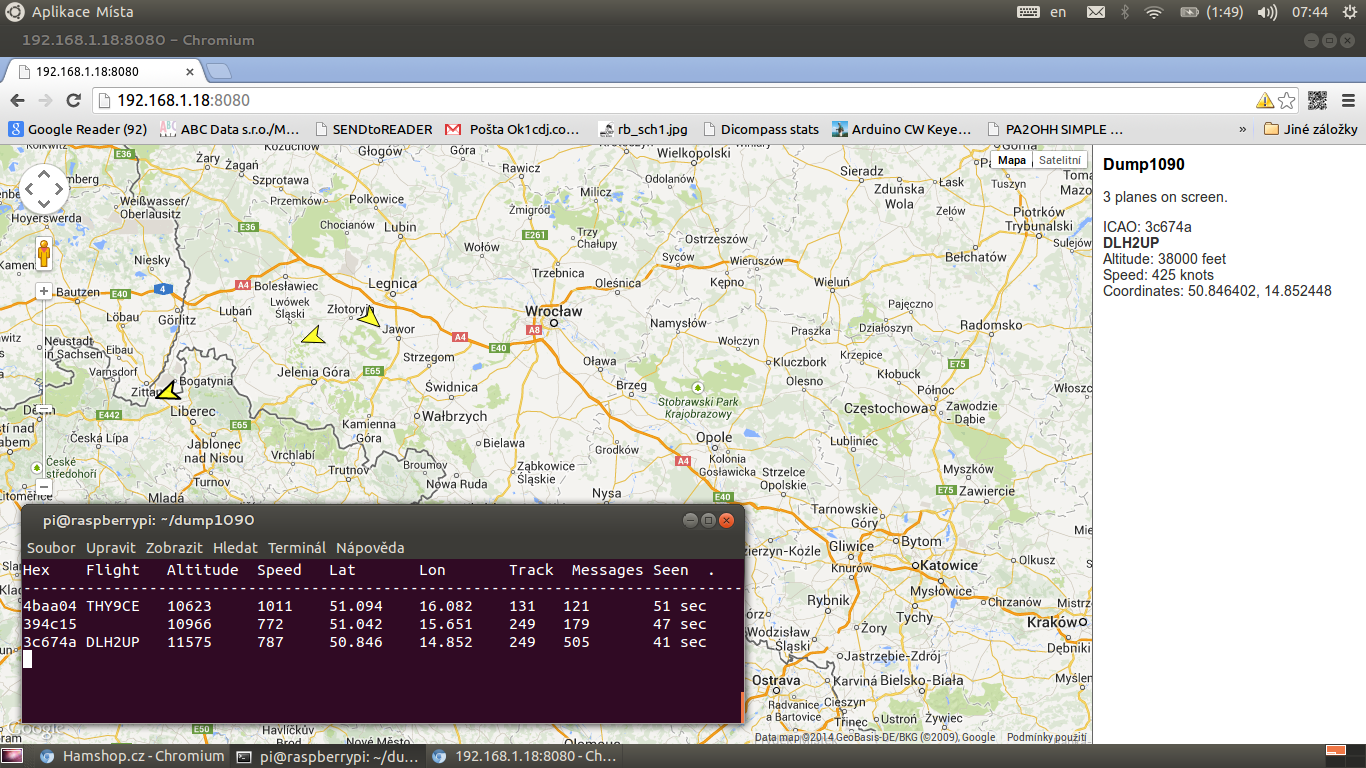Viewport: 1366px width, 768px height.
Task: Open the PA2OHH SIMPLE bookmark
Action: tap(1055, 129)
